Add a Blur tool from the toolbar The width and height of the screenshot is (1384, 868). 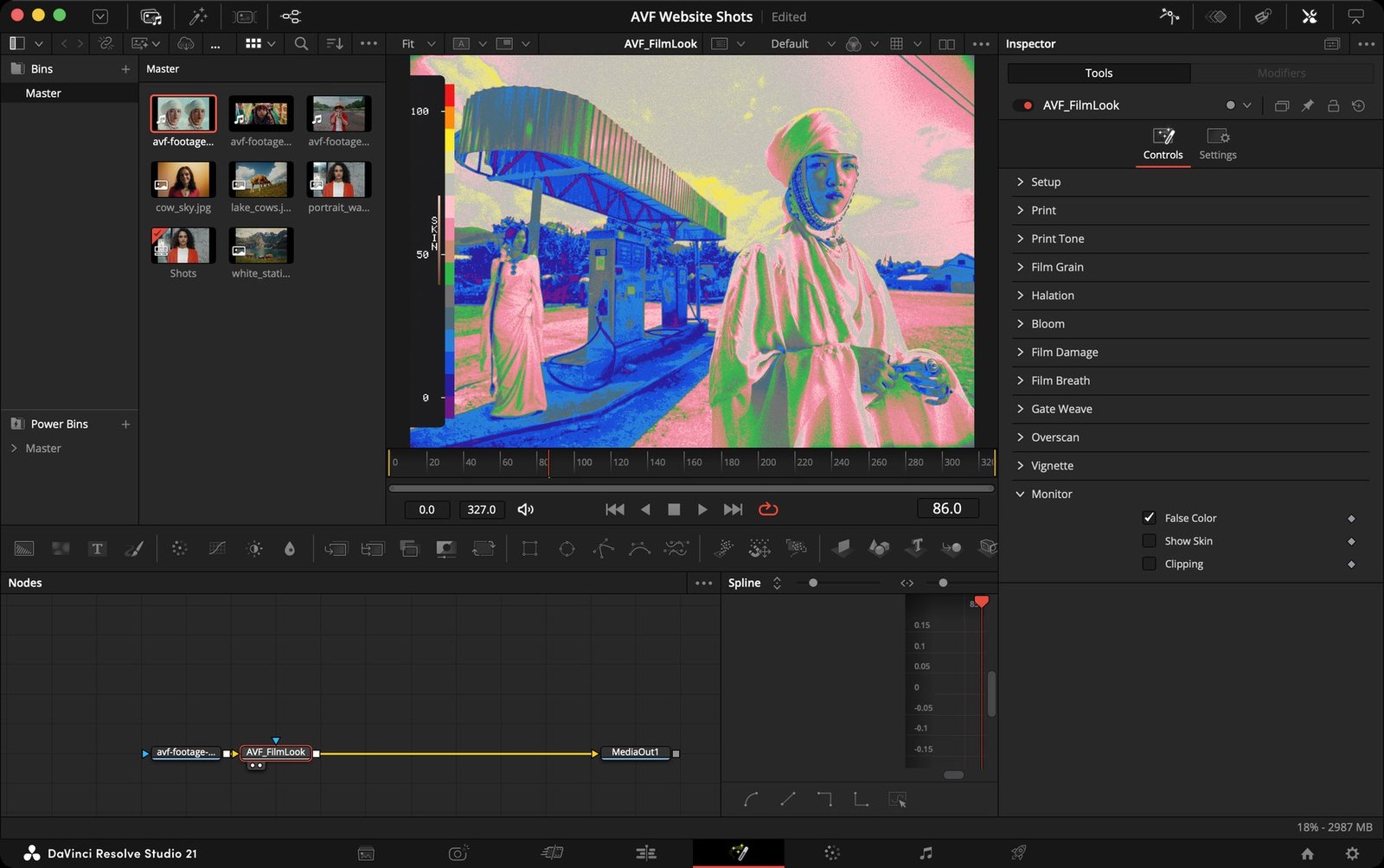(290, 548)
